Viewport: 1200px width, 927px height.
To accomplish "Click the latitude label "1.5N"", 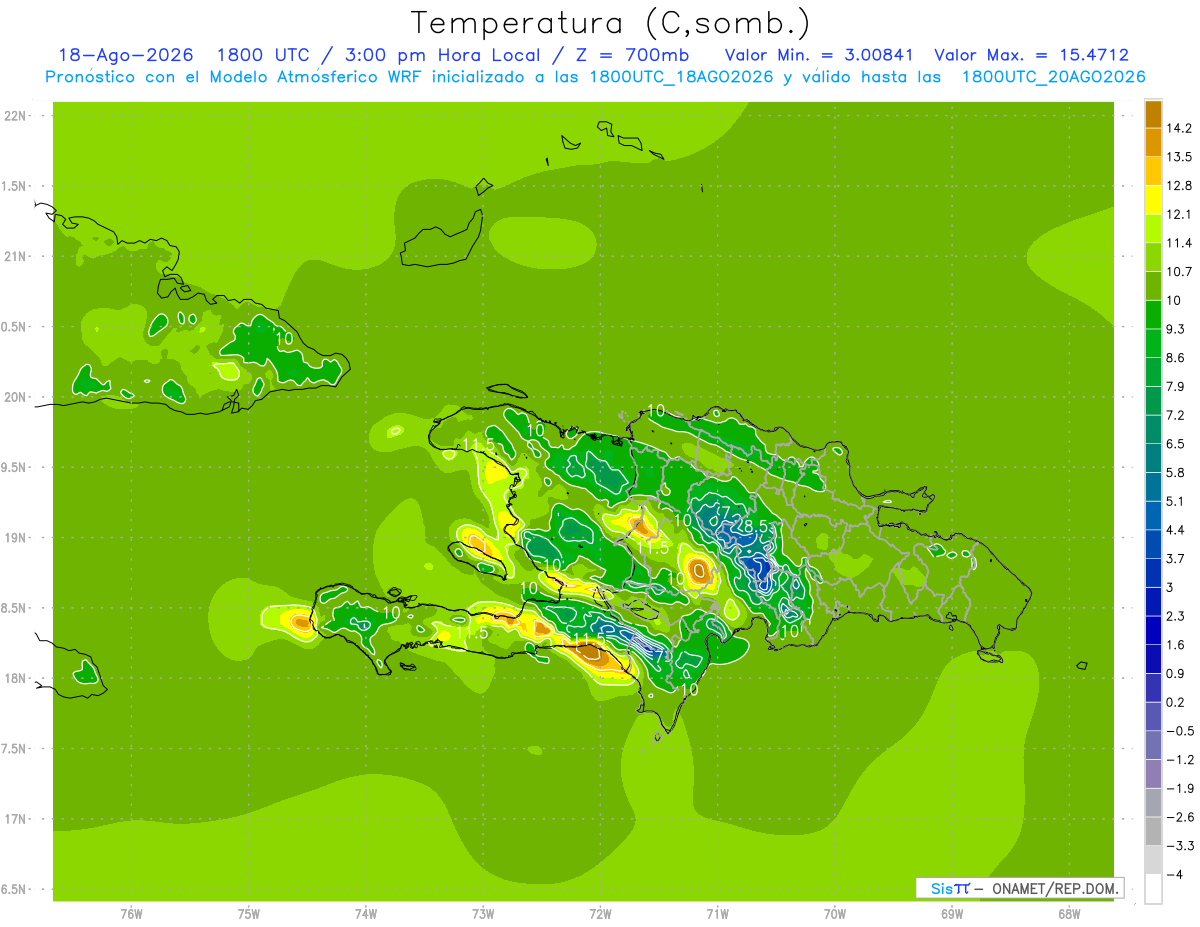I will tap(14, 186).
